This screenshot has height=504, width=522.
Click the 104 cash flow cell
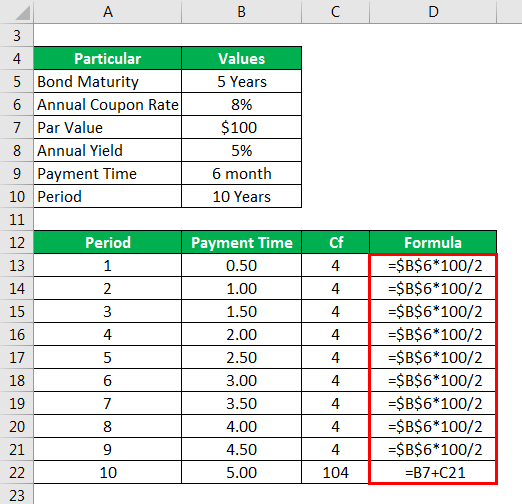pyautogui.click(x=335, y=472)
